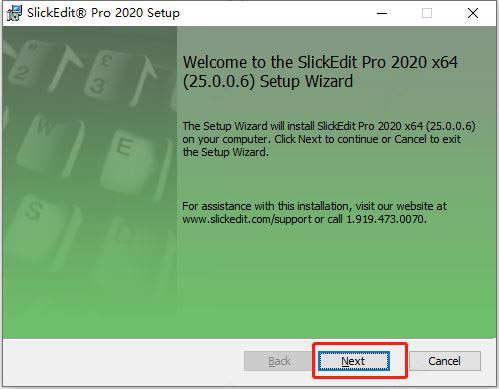
Task: Click the 'The Setup Wizard will install' paragraph
Action: pyautogui.click(x=329, y=139)
